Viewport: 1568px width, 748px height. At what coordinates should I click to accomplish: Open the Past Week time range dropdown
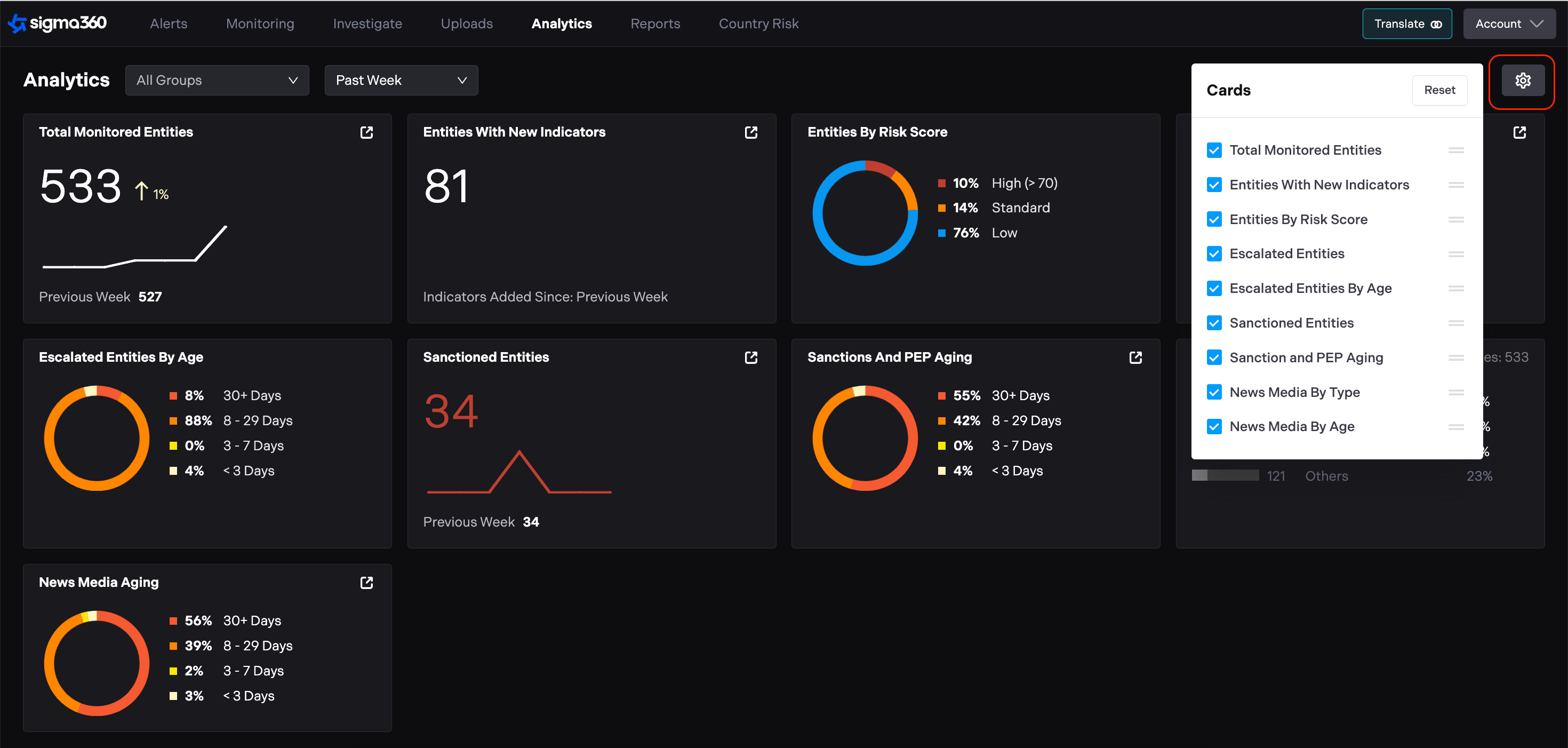401,81
